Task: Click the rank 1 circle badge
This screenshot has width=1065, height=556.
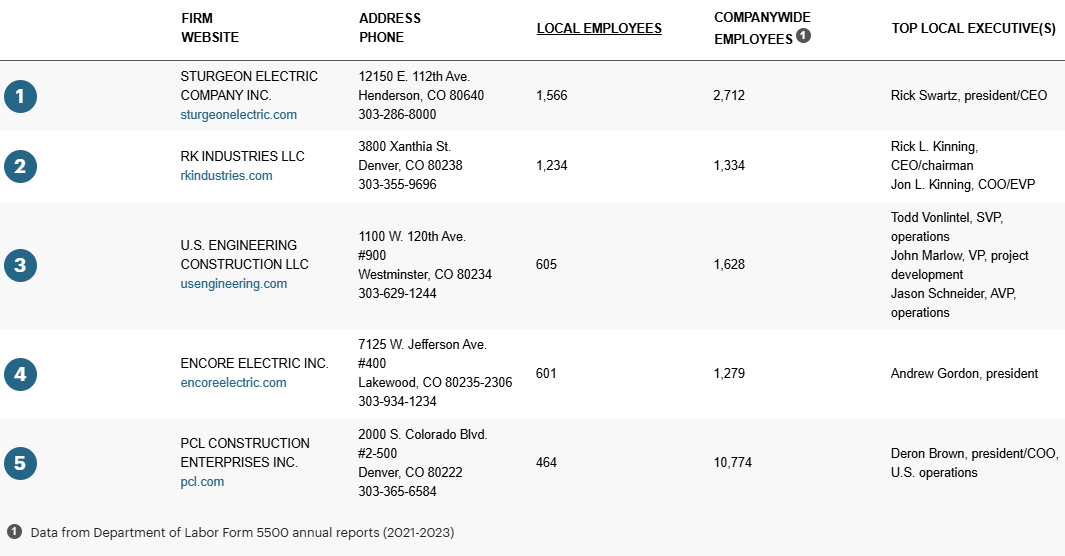Action: click(20, 96)
